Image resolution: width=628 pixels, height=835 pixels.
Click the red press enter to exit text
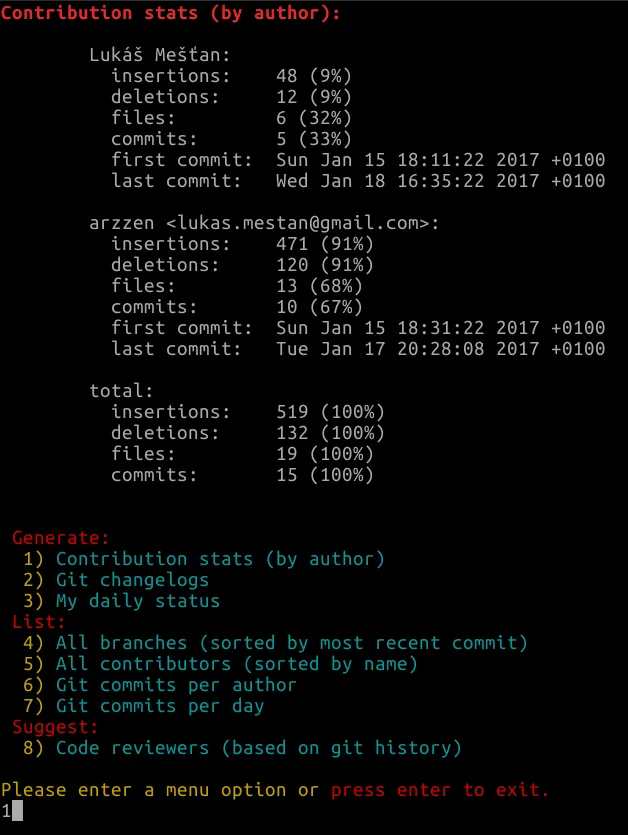(439, 790)
